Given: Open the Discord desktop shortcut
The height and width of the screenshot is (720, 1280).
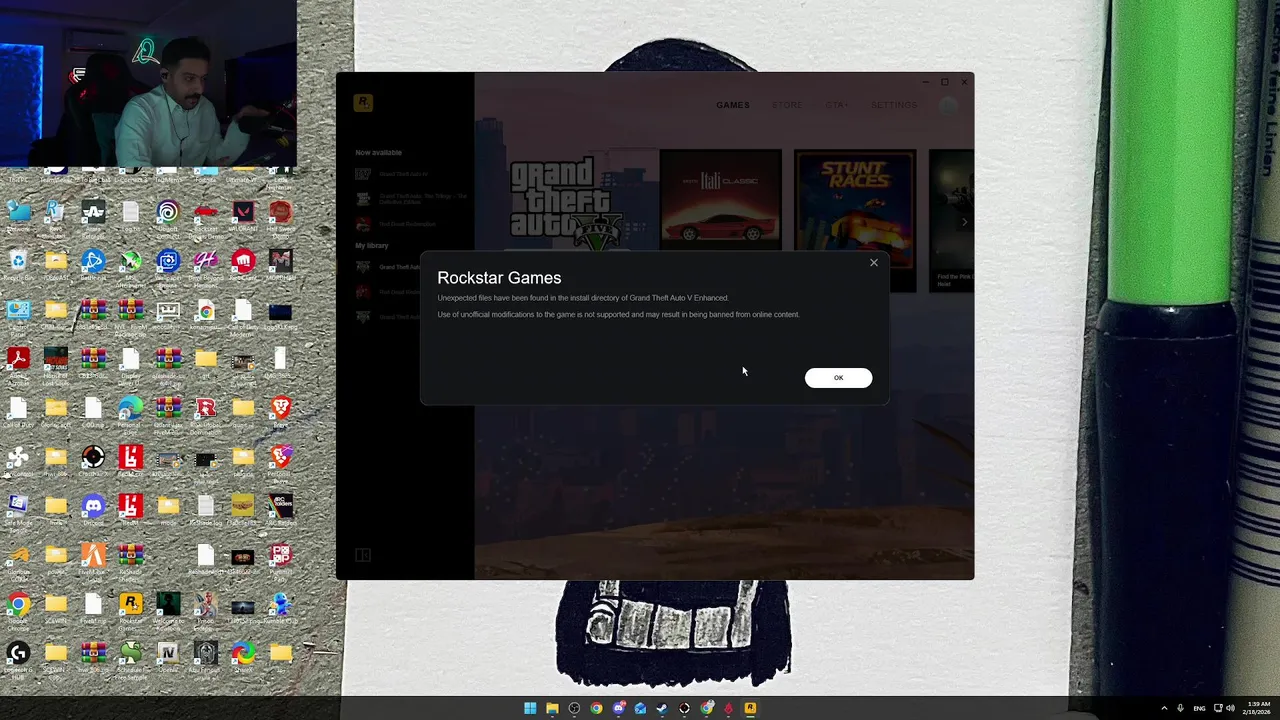Looking at the screenshot, I should tap(93, 506).
